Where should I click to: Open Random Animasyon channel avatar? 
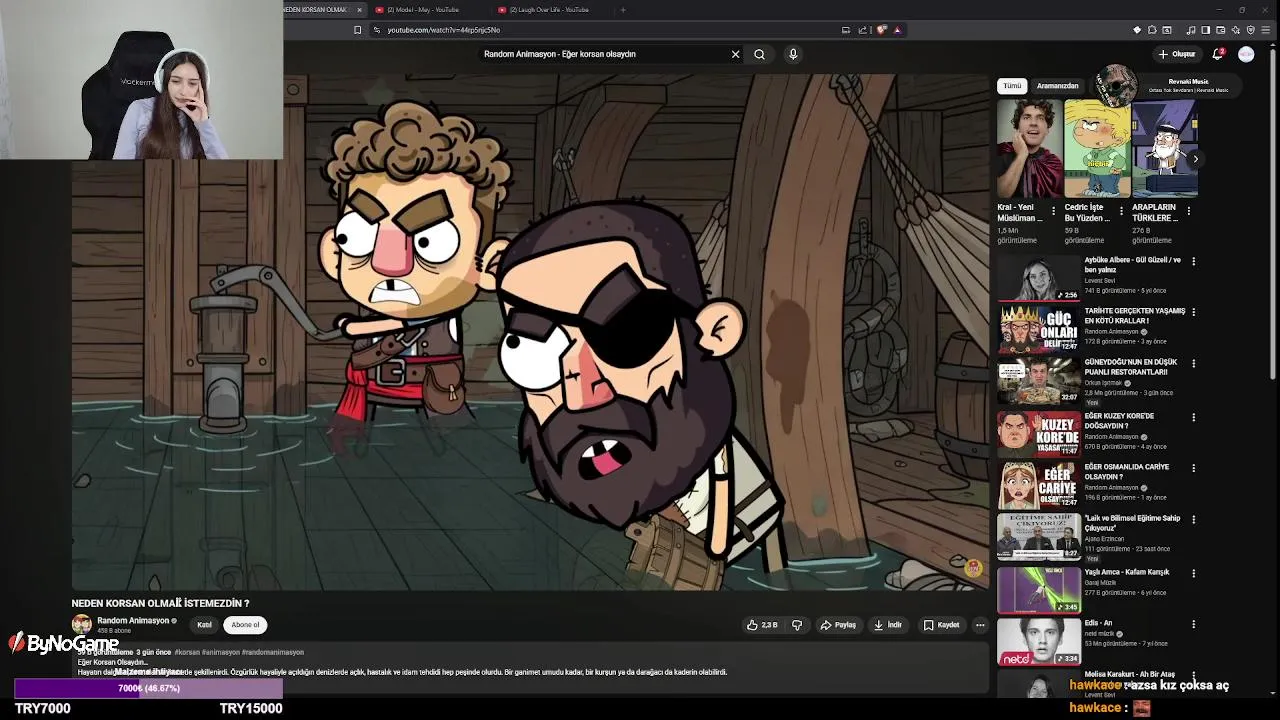[x=81, y=625]
